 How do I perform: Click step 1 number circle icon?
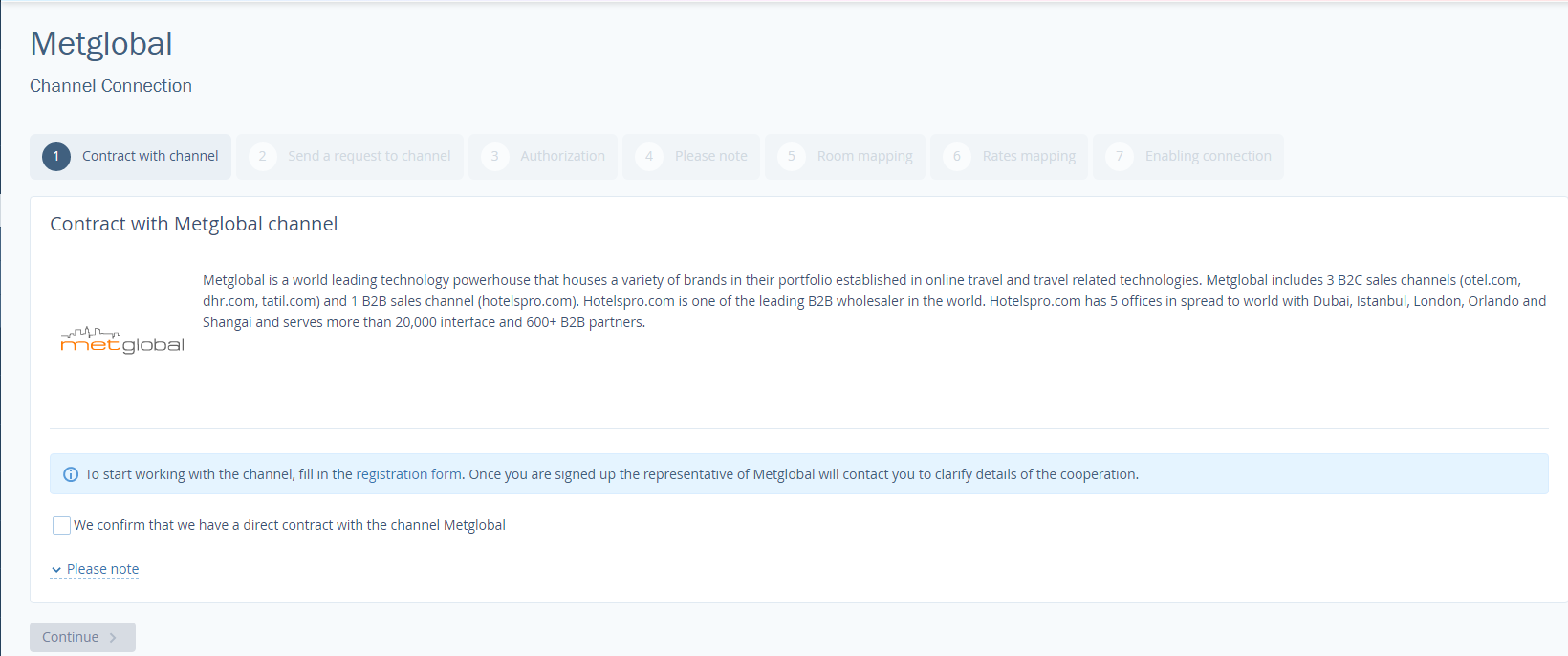coord(56,156)
